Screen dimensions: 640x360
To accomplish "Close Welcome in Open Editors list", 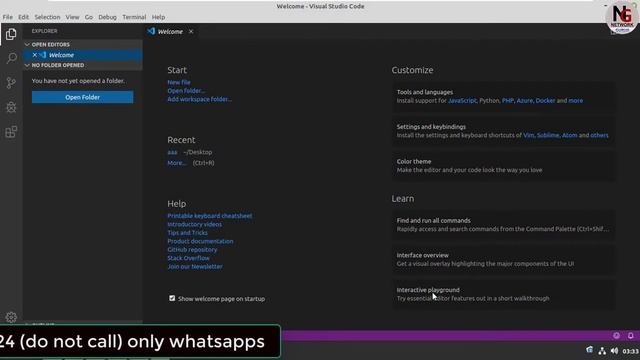I will coord(35,55).
